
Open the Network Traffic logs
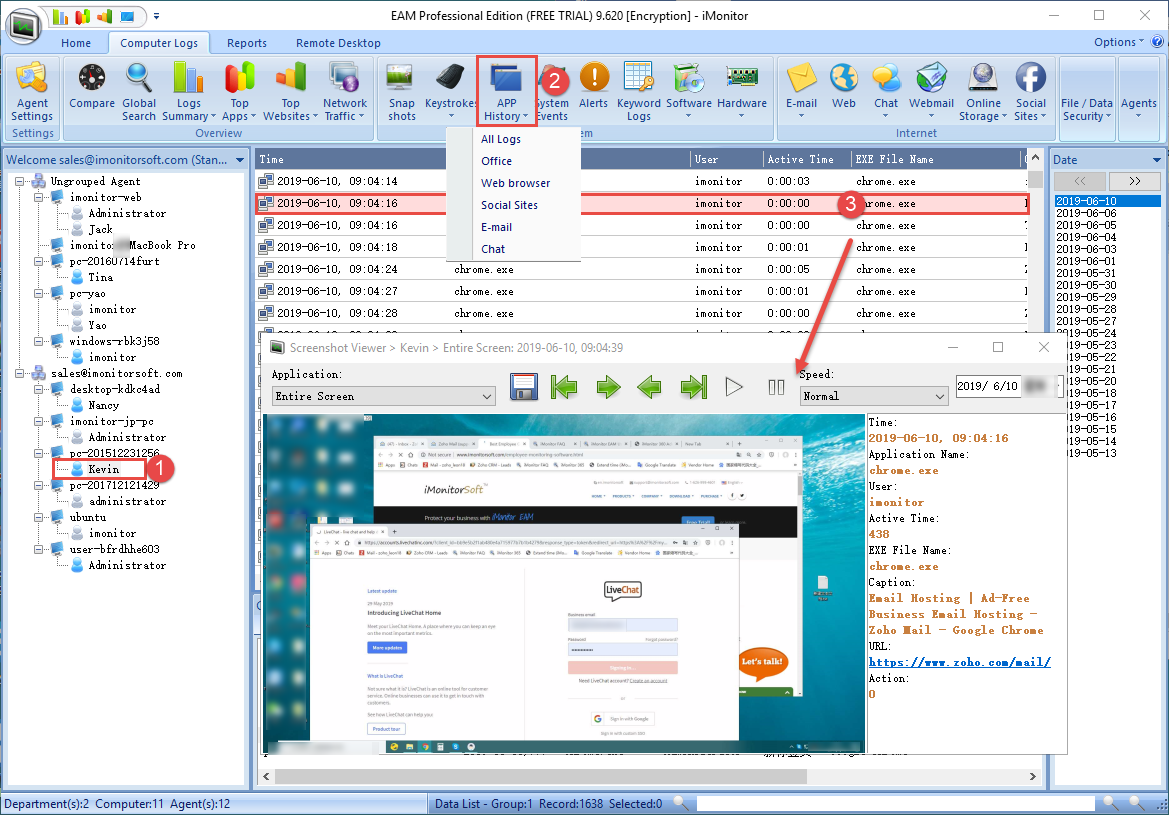point(344,92)
